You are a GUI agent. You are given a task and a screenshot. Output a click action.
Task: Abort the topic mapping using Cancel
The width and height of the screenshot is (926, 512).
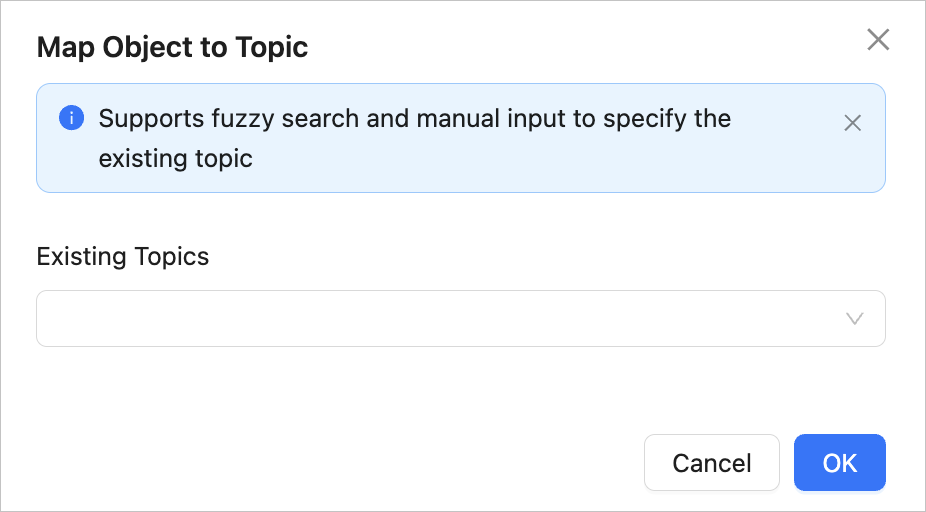[711, 463]
